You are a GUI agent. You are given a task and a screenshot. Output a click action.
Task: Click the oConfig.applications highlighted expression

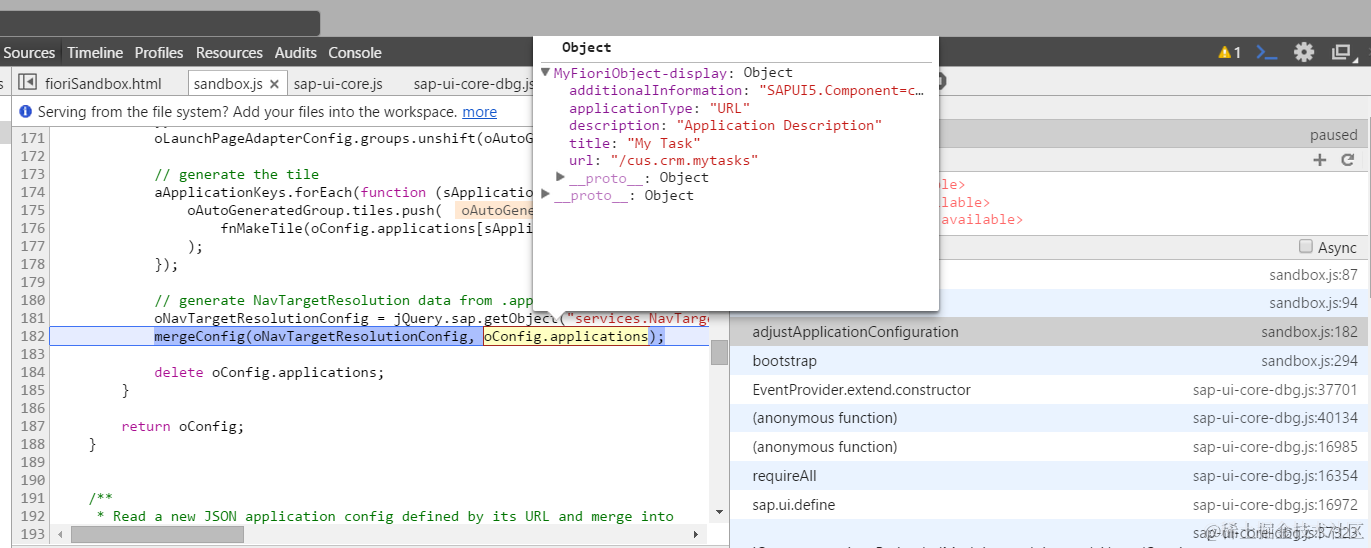(x=565, y=336)
